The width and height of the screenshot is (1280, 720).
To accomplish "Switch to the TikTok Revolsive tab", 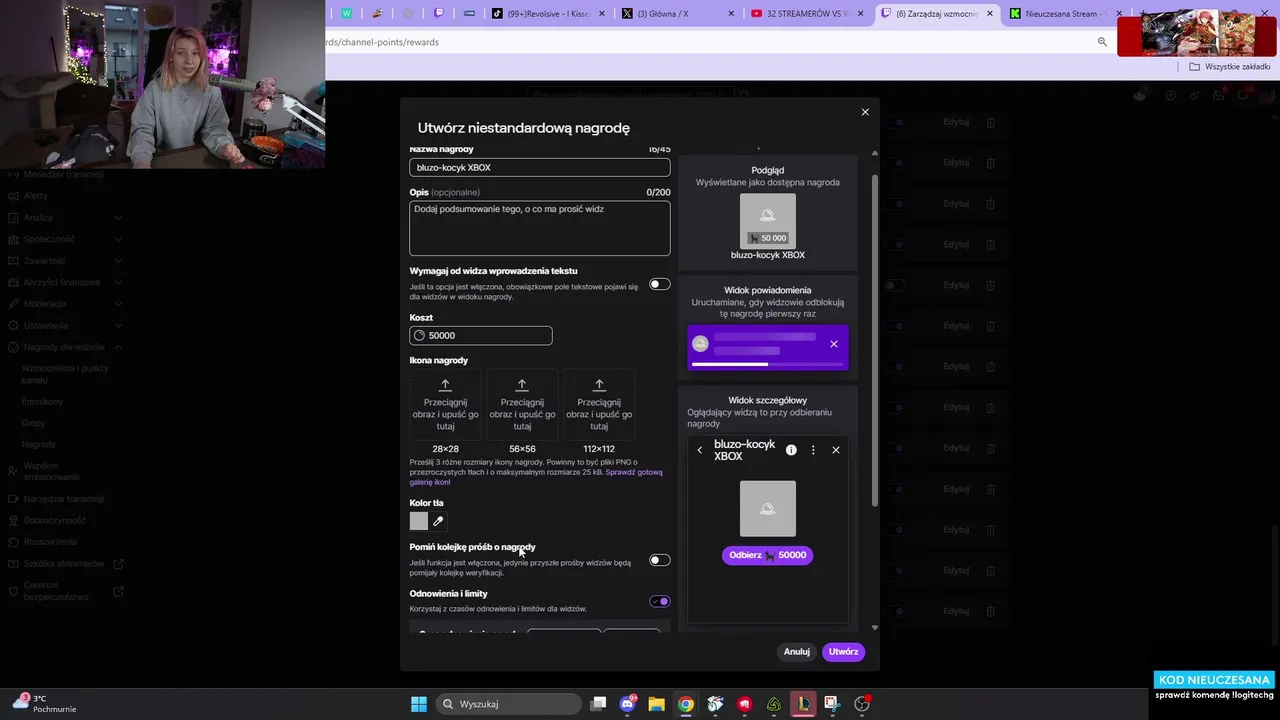I will click(547, 13).
